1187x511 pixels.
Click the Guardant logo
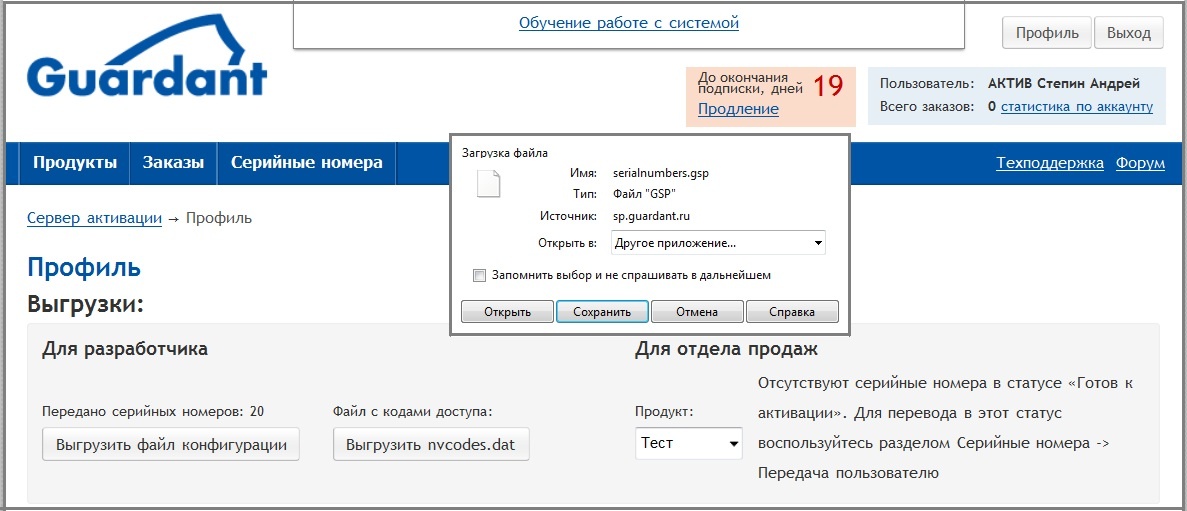click(147, 61)
